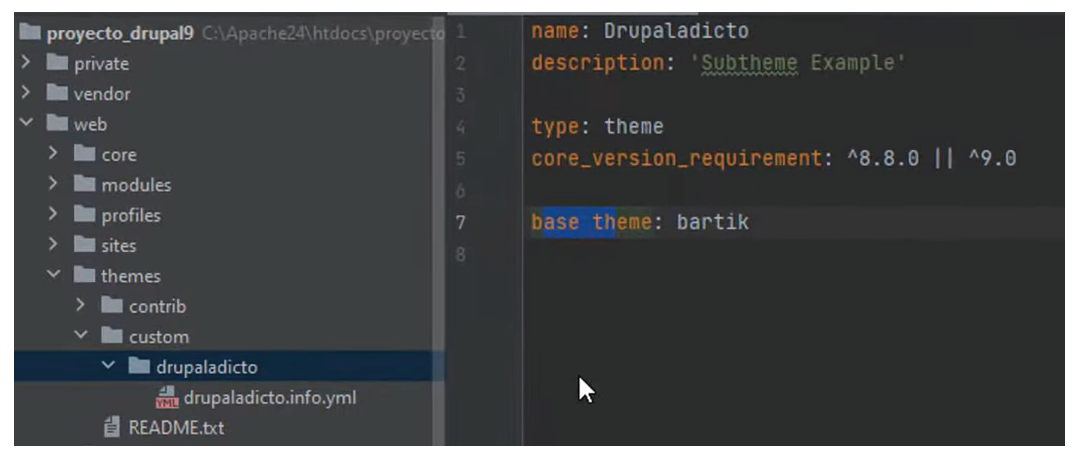This screenshot has height=456, width=1081.
Task: Expand the modules folder chevron
Action: pyautogui.click(x=53, y=184)
